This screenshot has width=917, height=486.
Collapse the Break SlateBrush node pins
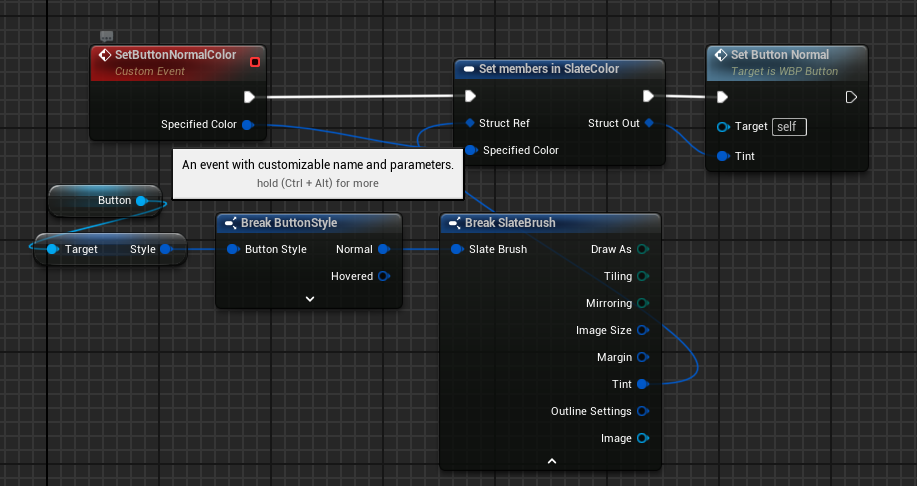551,461
